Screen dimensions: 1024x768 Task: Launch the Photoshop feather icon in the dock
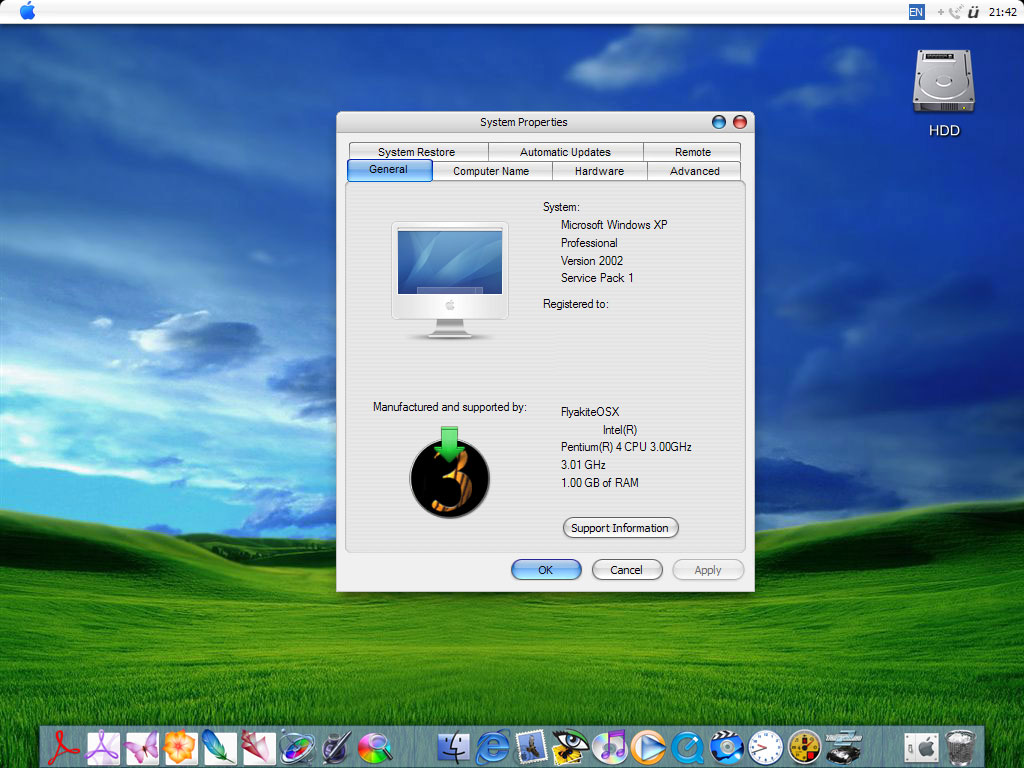[x=219, y=746]
